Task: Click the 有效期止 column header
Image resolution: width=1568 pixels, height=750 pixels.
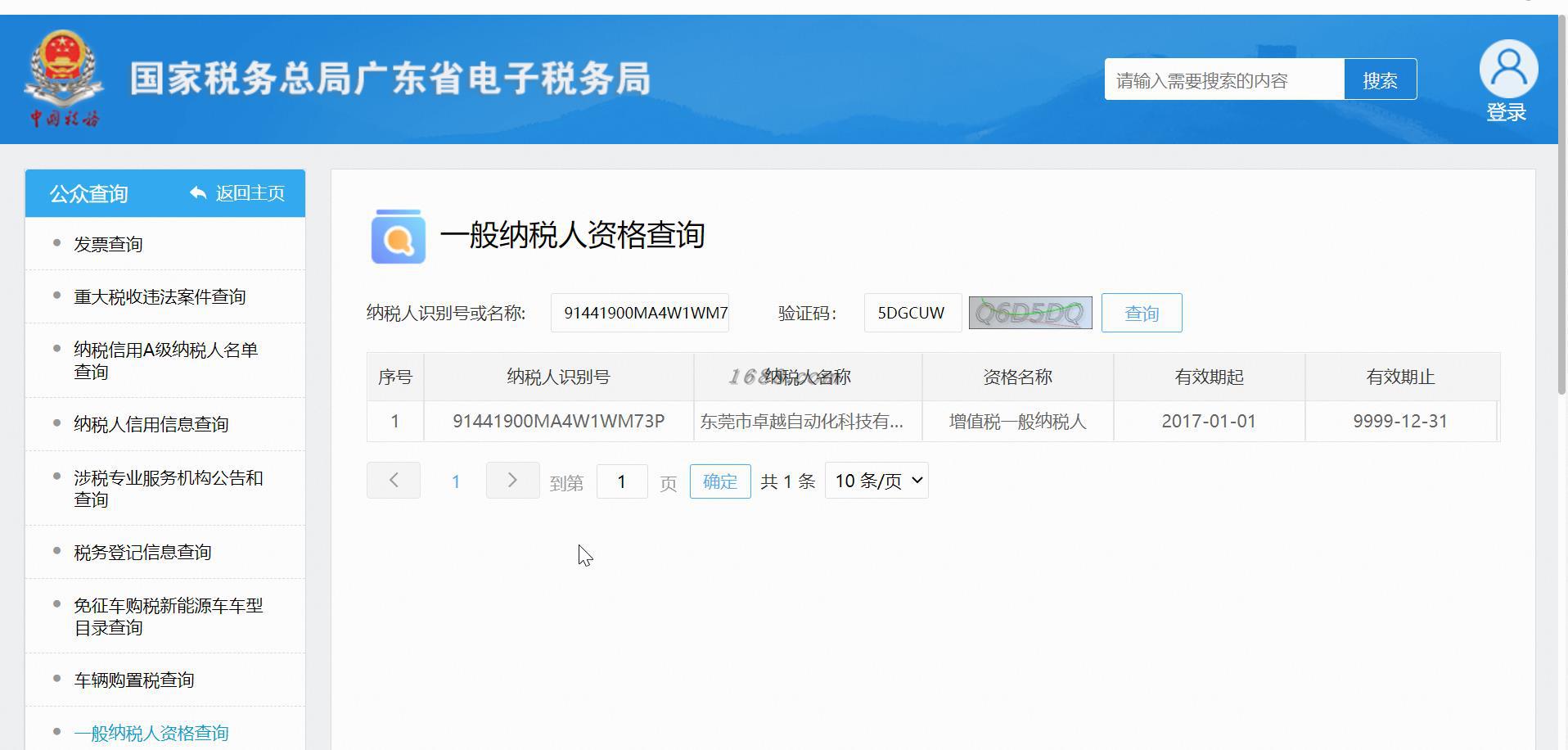Action: pos(1400,377)
